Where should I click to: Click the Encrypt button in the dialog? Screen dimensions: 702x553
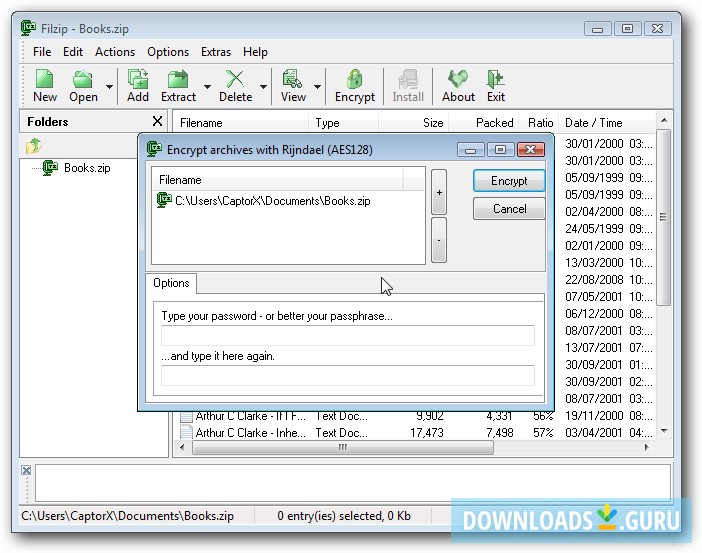click(509, 181)
